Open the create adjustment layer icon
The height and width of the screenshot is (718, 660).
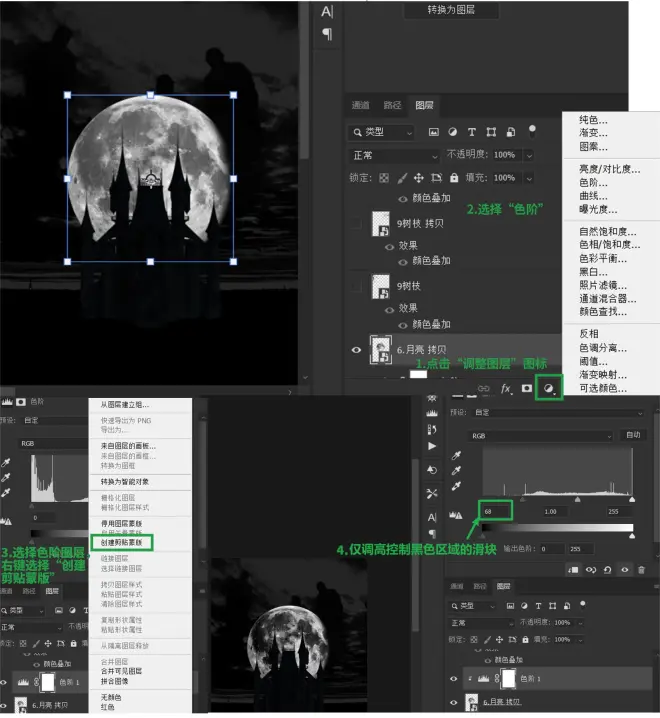click(549, 389)
